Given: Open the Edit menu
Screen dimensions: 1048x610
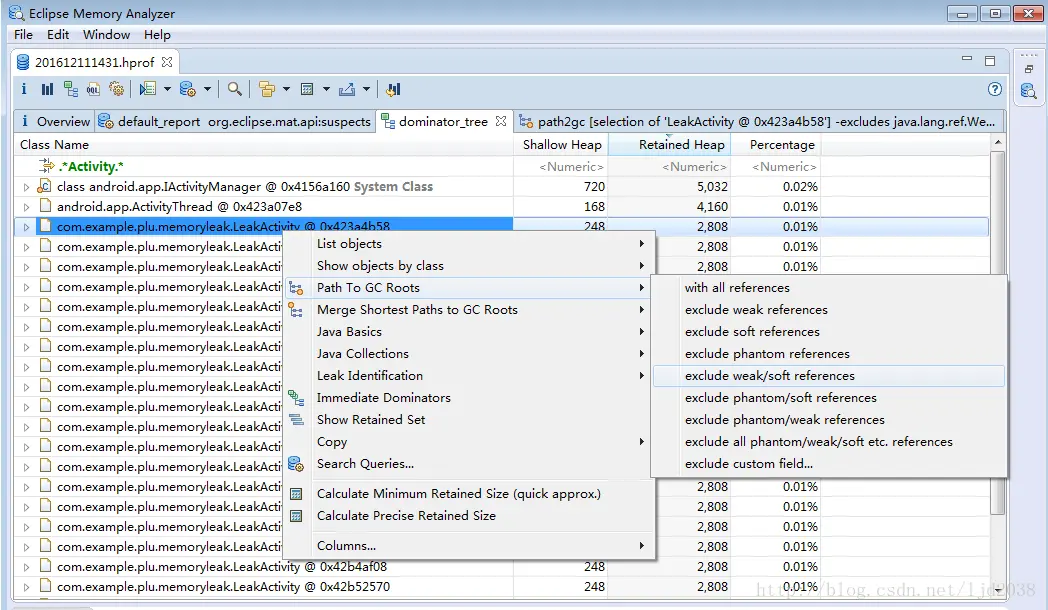Looking at the screenshot, I should pyautogui.click(x=58, y=35).
